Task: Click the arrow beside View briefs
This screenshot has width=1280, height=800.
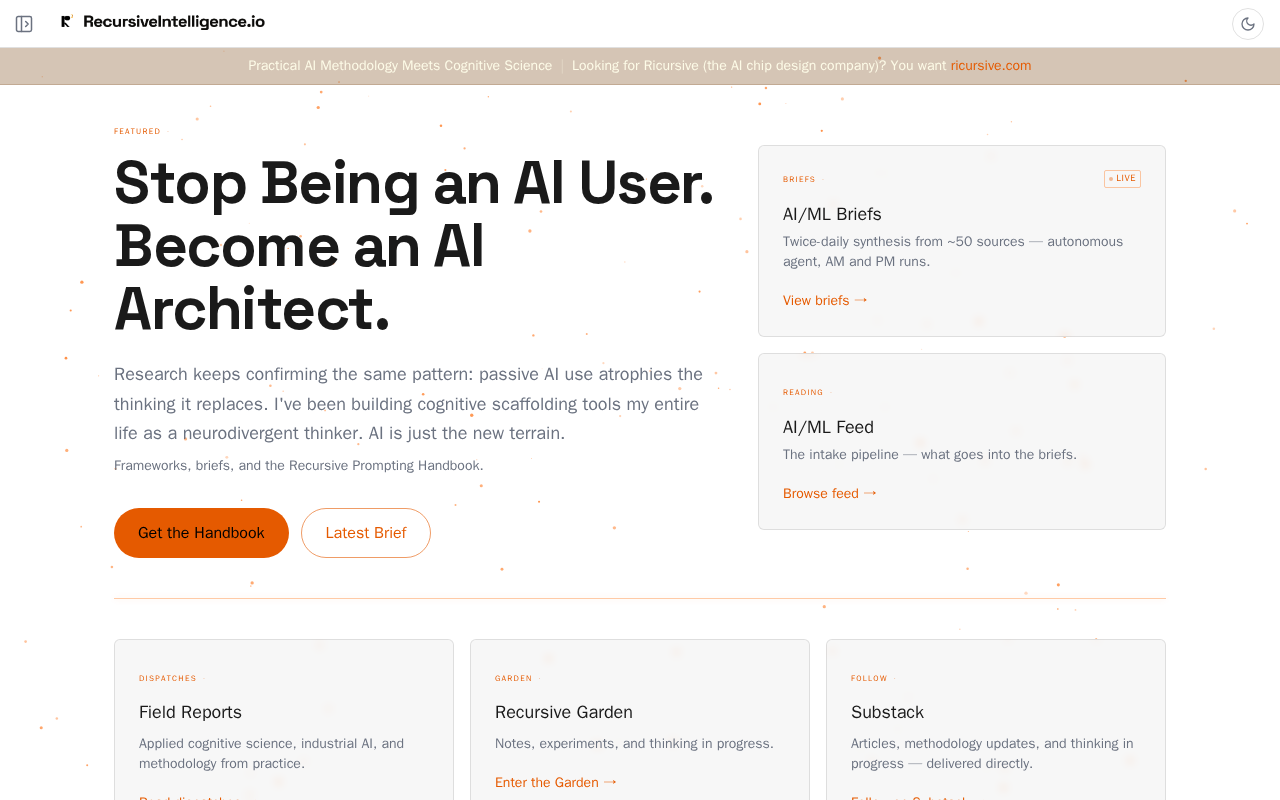Action: [x=861, y=300]
